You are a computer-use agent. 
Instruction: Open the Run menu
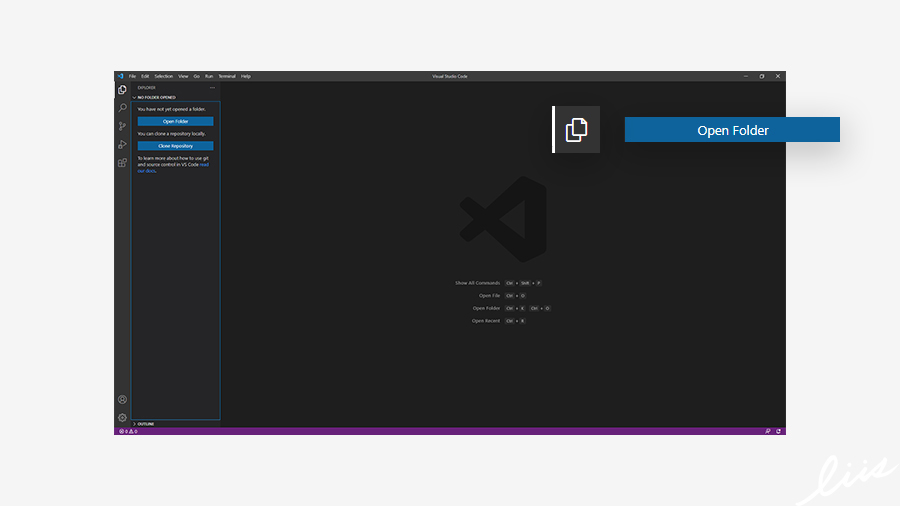pos(209,76)
